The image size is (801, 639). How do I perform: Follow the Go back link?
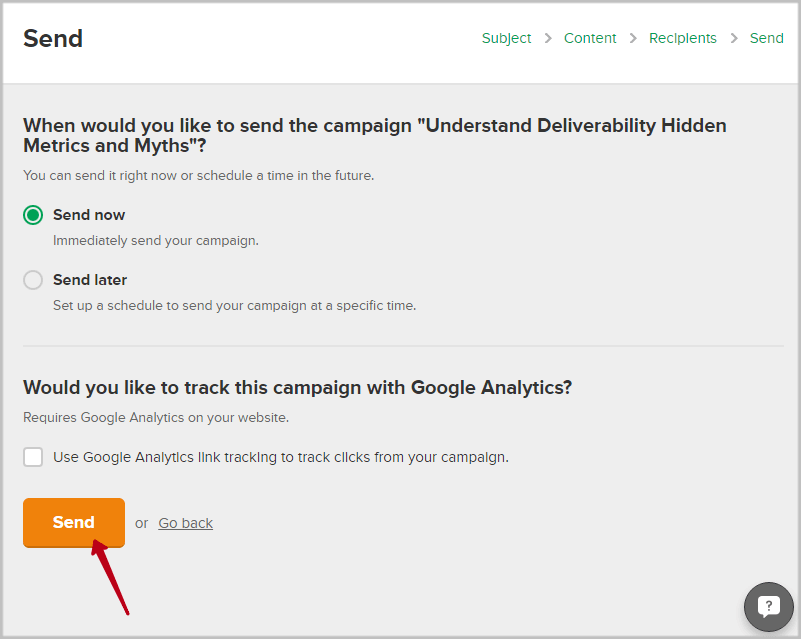[185, 523]
